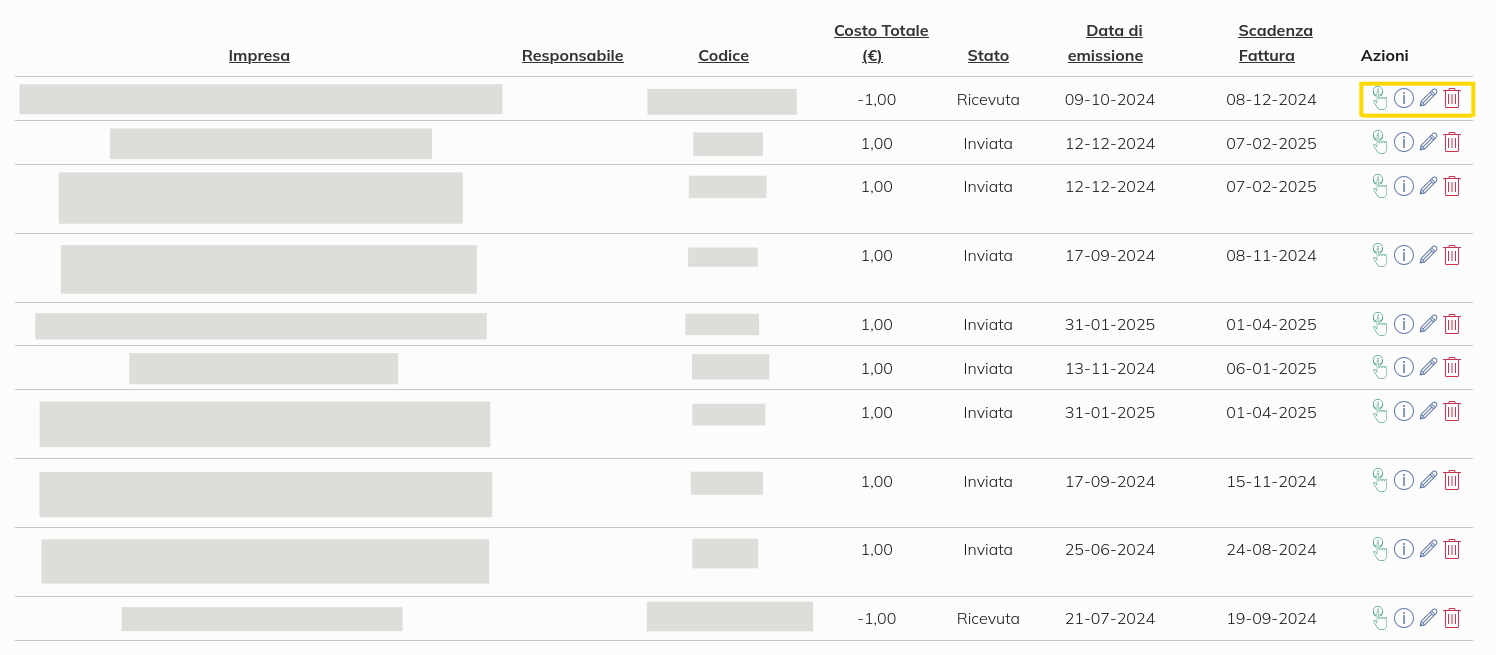Sort by Scadenza Fattura header
The height and width of the screenshot is (655, 1496).
coord(1274,43)
